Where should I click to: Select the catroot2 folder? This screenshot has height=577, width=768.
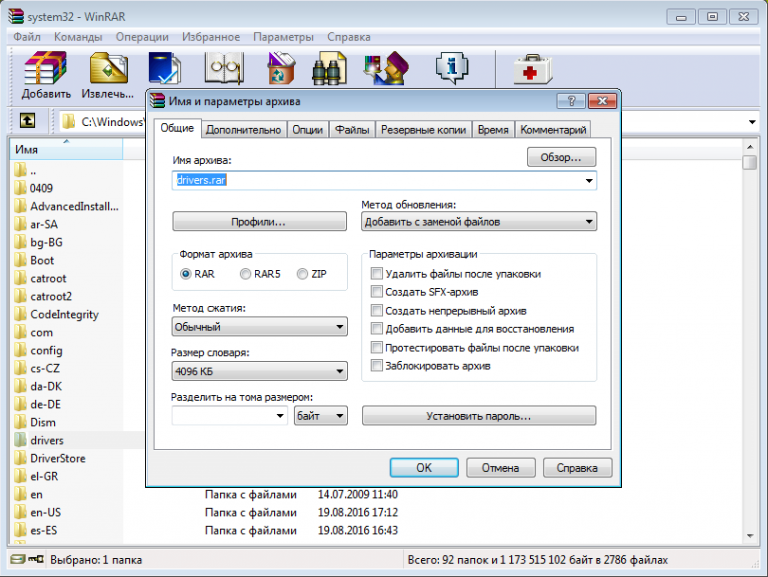point(51,296)
